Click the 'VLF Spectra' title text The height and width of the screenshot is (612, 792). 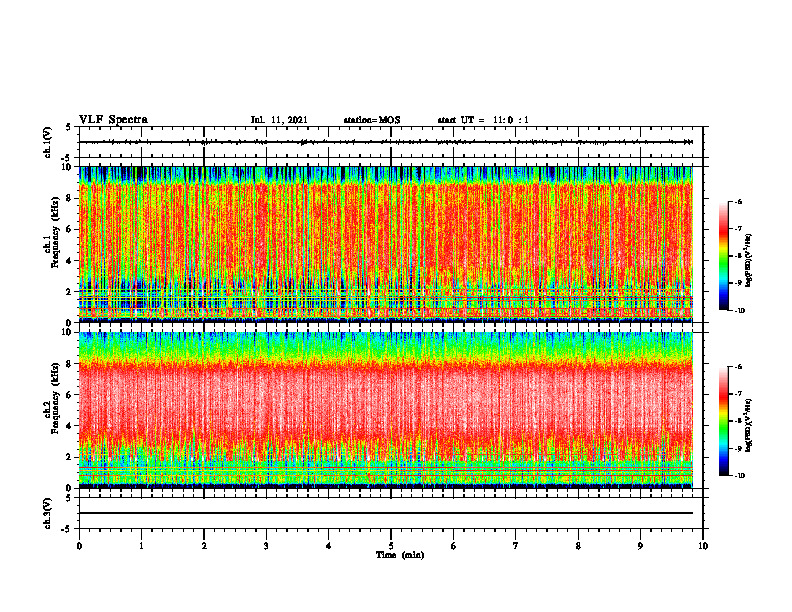click(113, 120)
